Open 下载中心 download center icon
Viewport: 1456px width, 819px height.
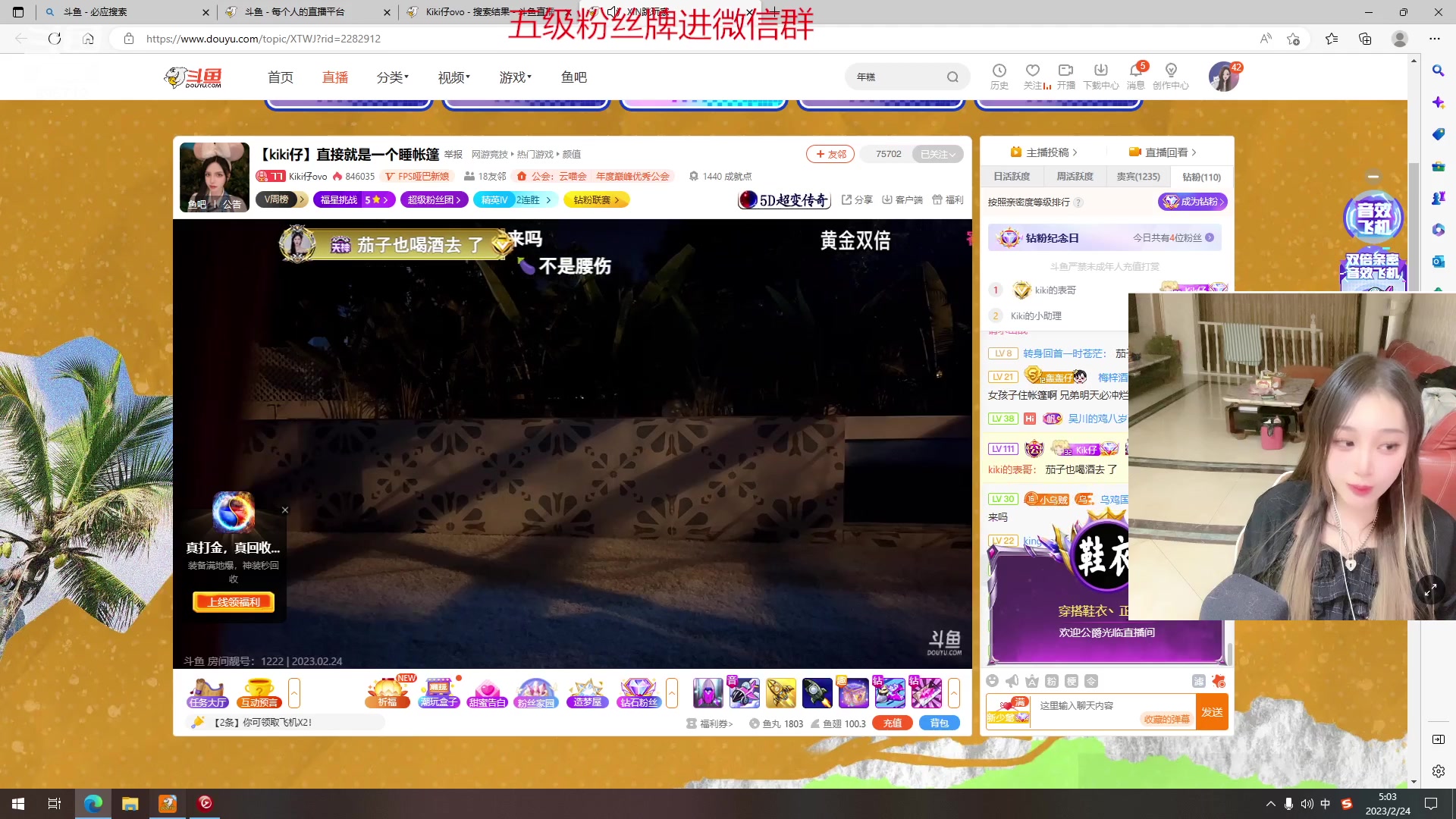click(x=1101, y=77)
